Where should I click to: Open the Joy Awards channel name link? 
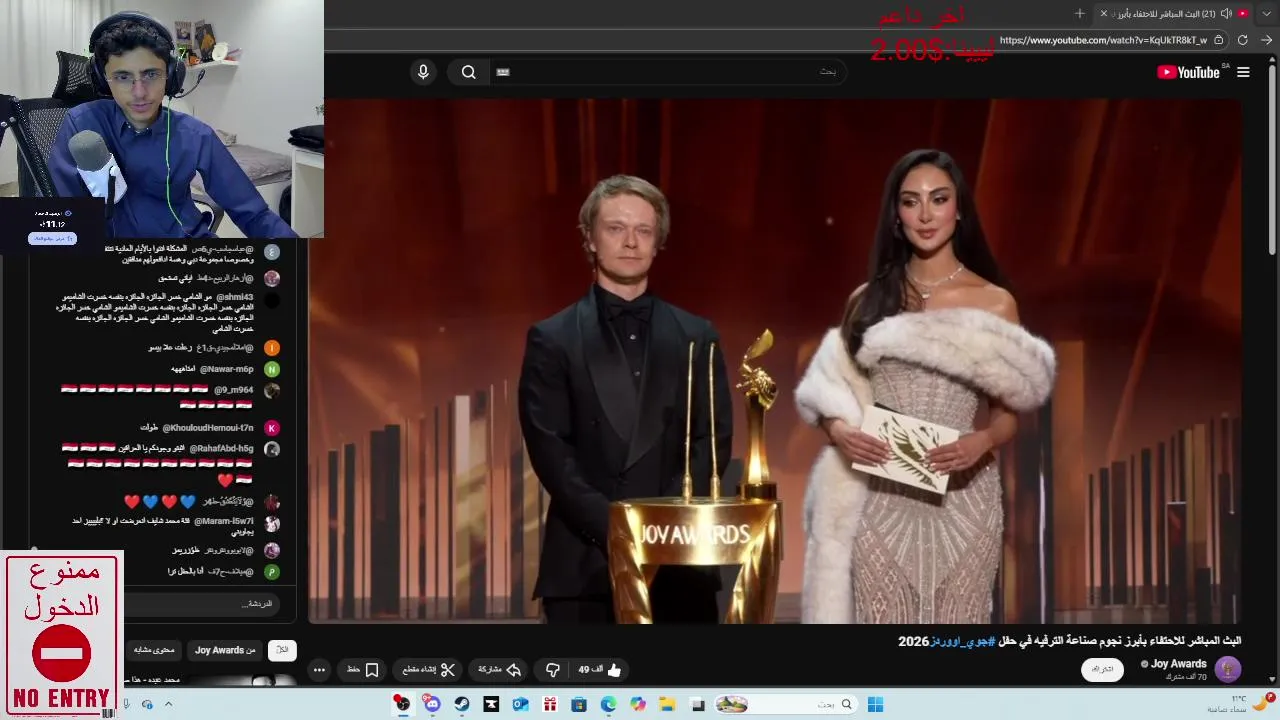click(1178, 664)
